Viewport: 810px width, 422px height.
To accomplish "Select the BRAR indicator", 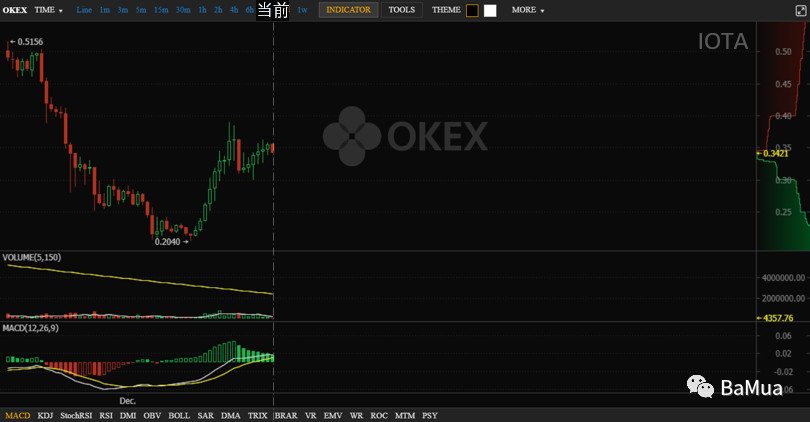I will (x=286, y=415).
